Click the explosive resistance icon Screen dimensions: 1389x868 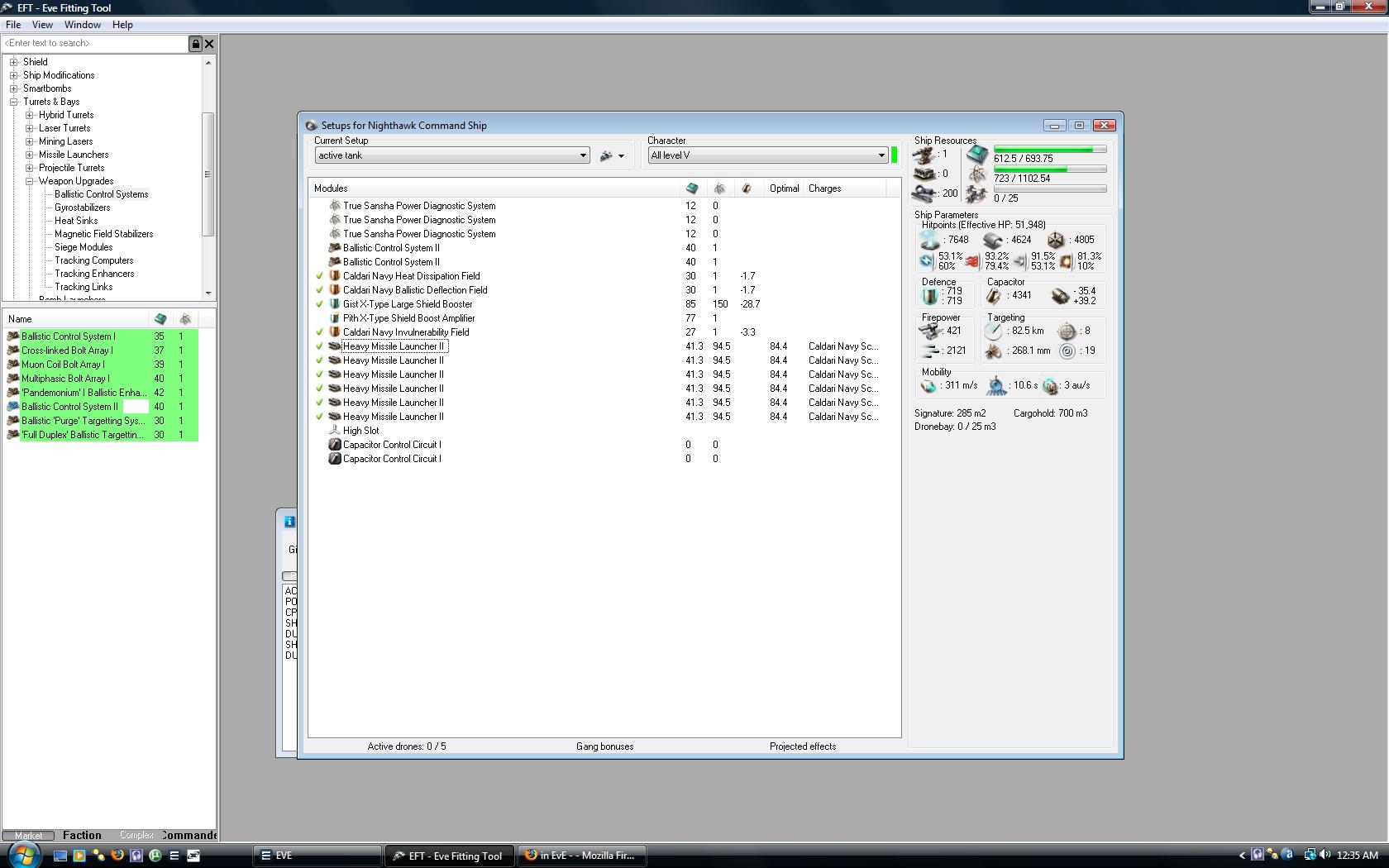tap(1067, 261)
